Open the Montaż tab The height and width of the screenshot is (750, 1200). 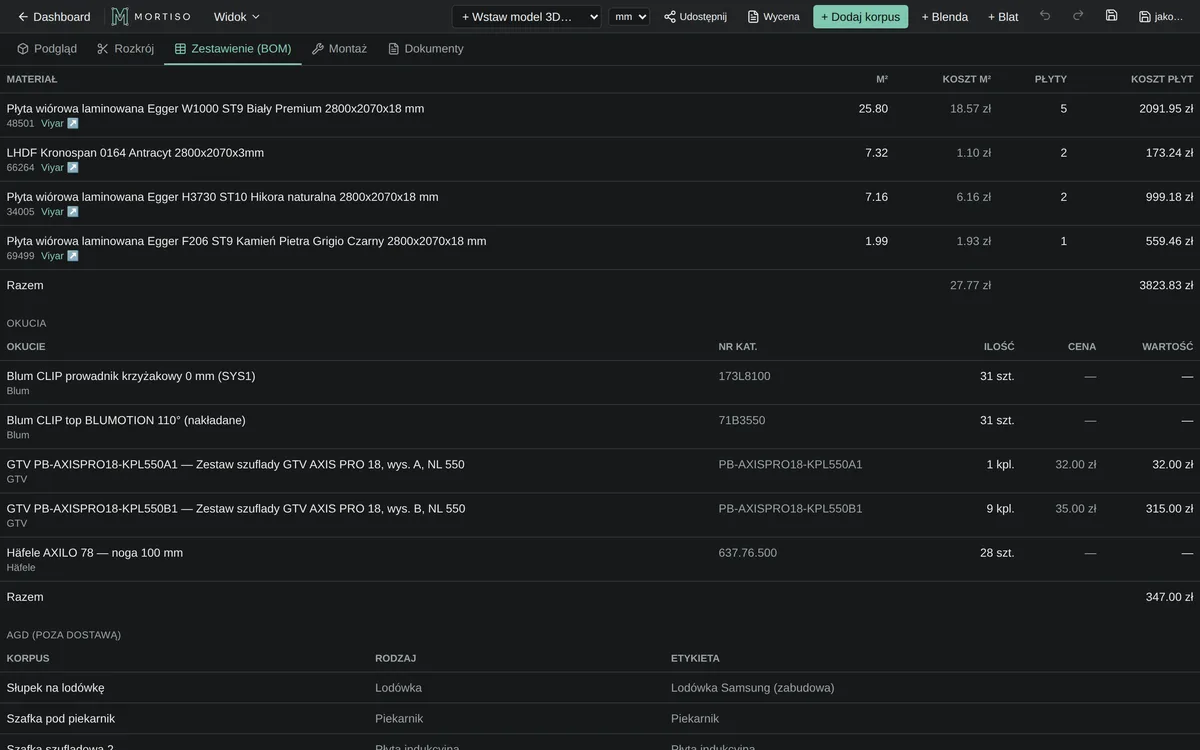[x=339, y=49]
